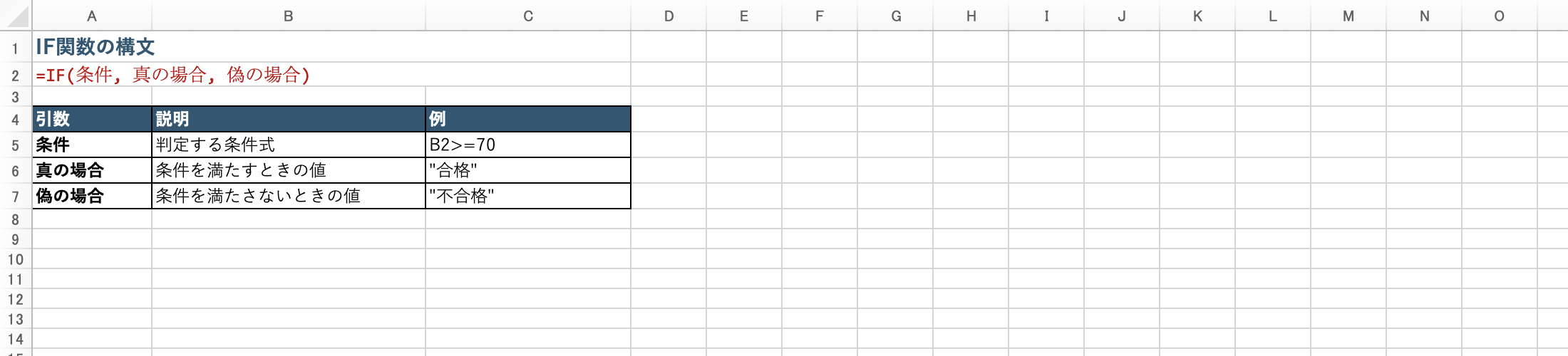The image size is (1568, 356).
Task: Click the '判定する条件式' cell
Action: point(288,145)
